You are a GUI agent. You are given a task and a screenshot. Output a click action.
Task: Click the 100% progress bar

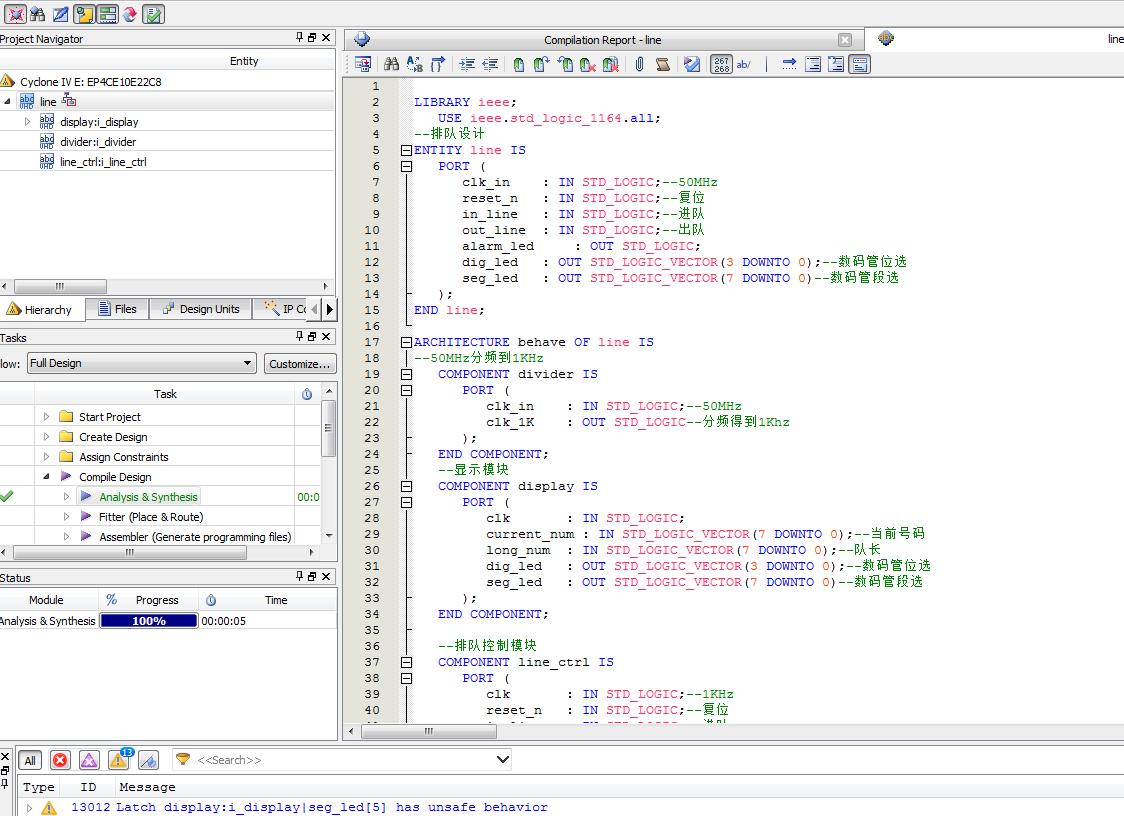pos(148,621)
